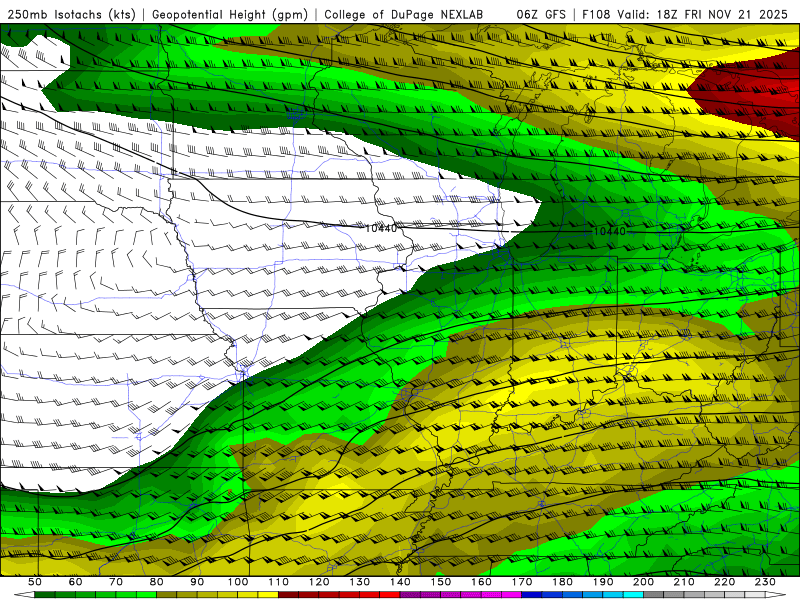Click the 120 value on the color scale
The width and height of the screenshot is (800, 600).
pos(319,582)
